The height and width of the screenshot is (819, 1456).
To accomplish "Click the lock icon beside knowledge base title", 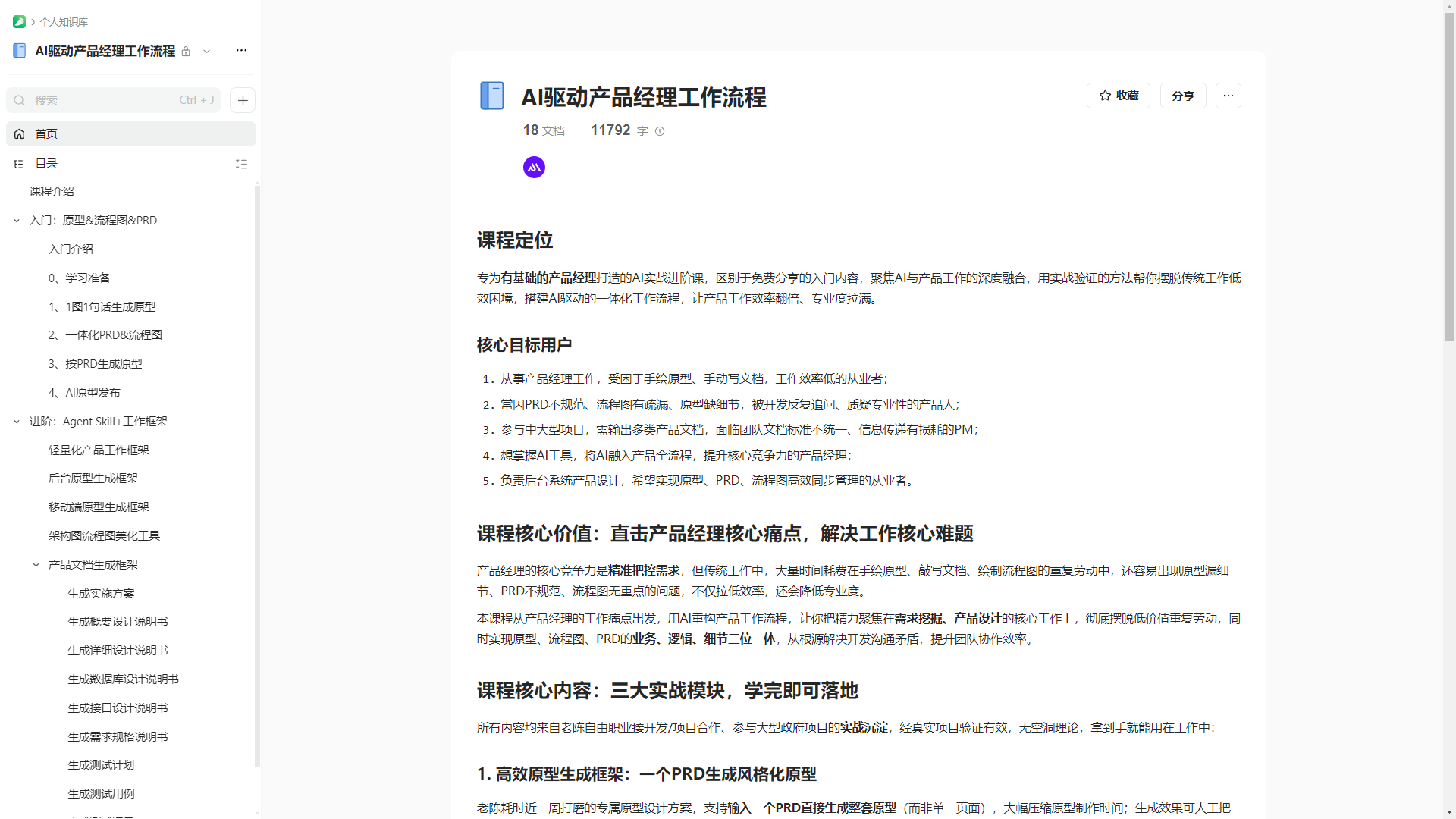I will click(x=186, y=52).
